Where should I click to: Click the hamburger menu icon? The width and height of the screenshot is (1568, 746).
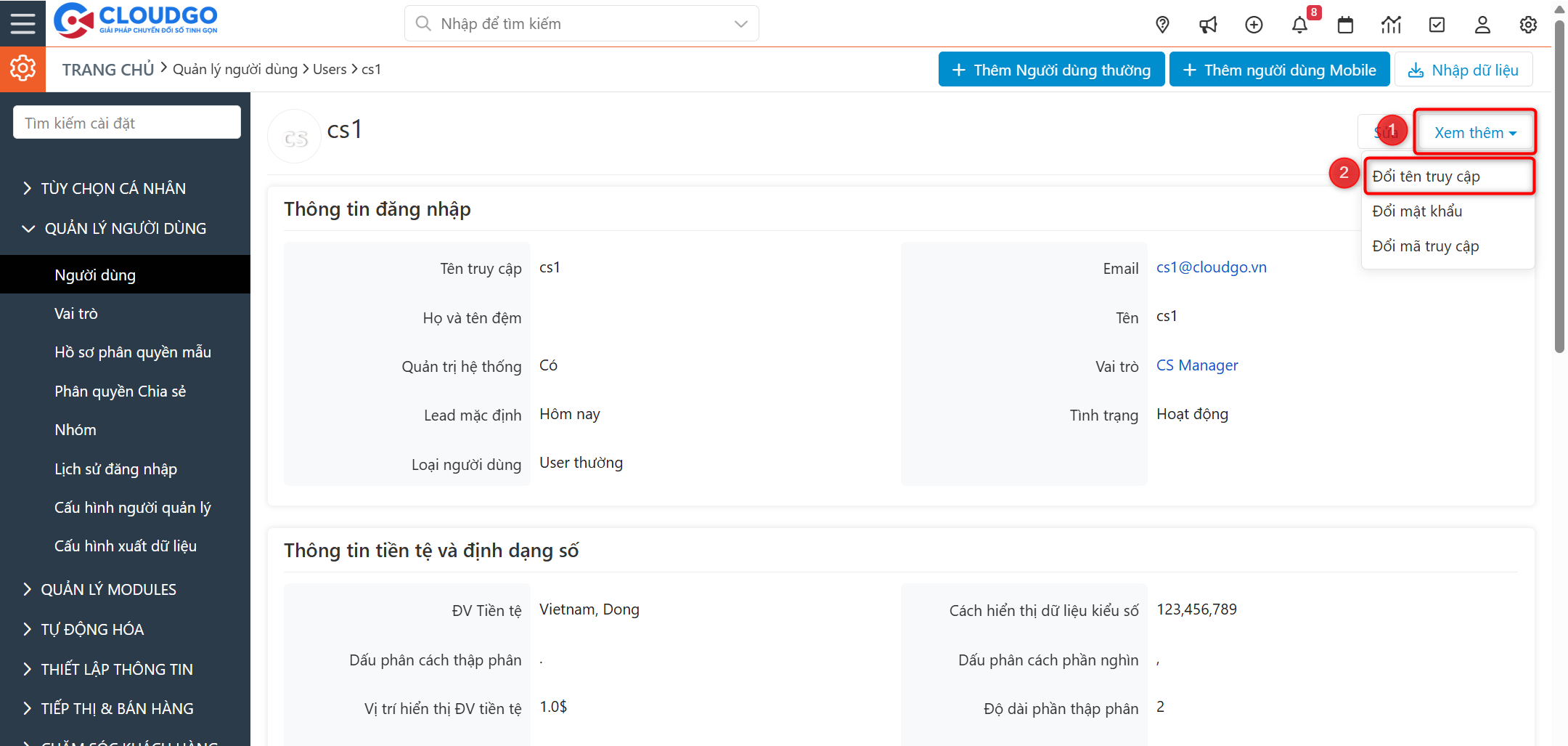(23, 23)
